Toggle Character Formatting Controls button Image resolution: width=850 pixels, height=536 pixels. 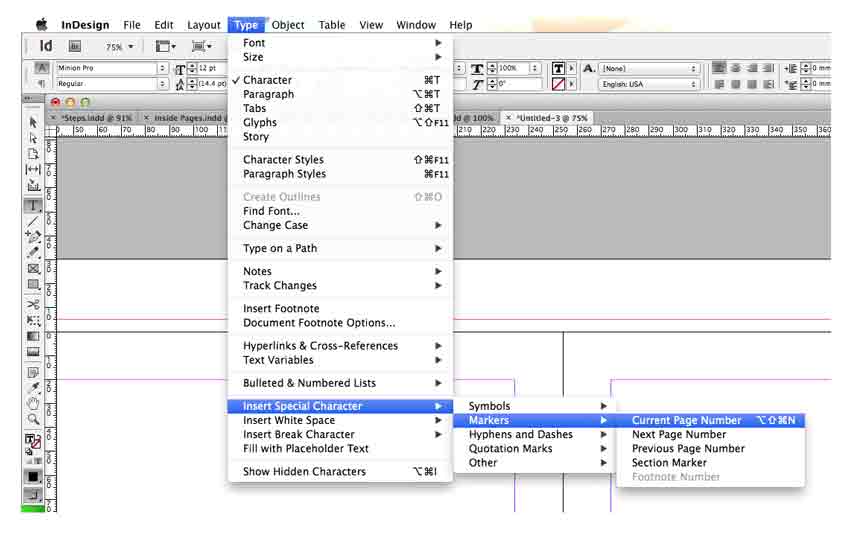[x=41, y=68]
